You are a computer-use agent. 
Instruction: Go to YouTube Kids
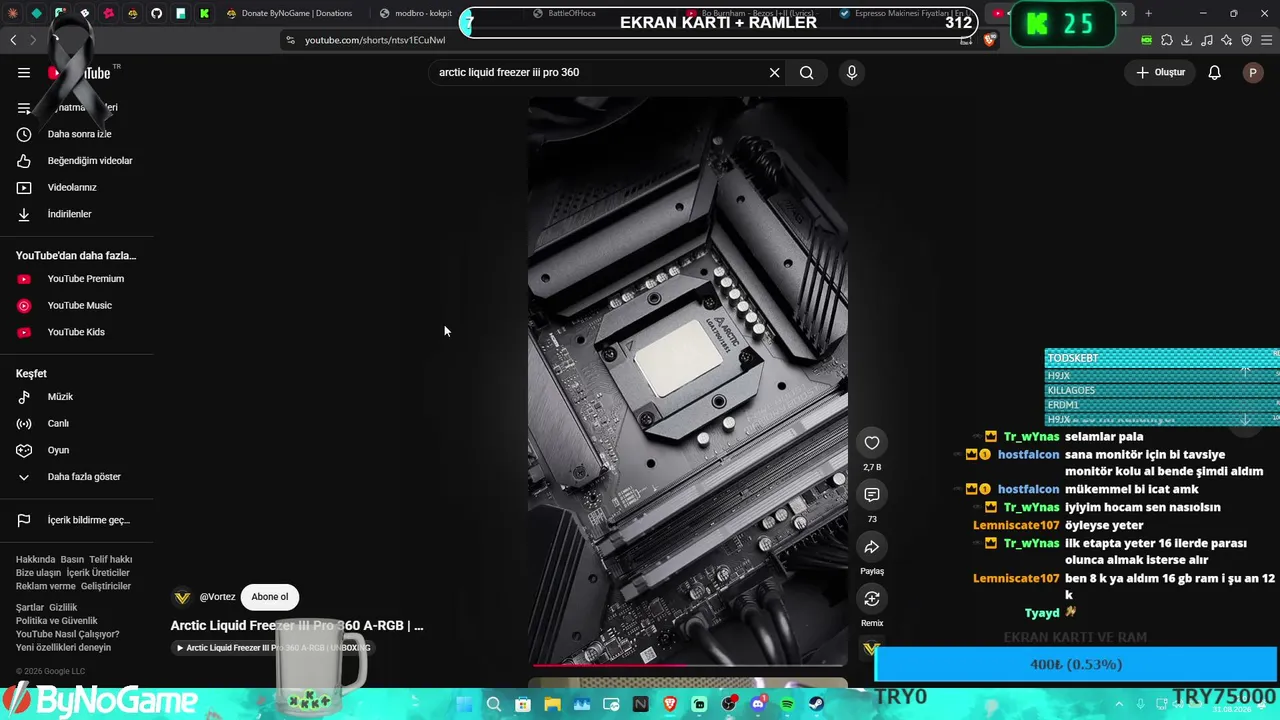[79, 332]
